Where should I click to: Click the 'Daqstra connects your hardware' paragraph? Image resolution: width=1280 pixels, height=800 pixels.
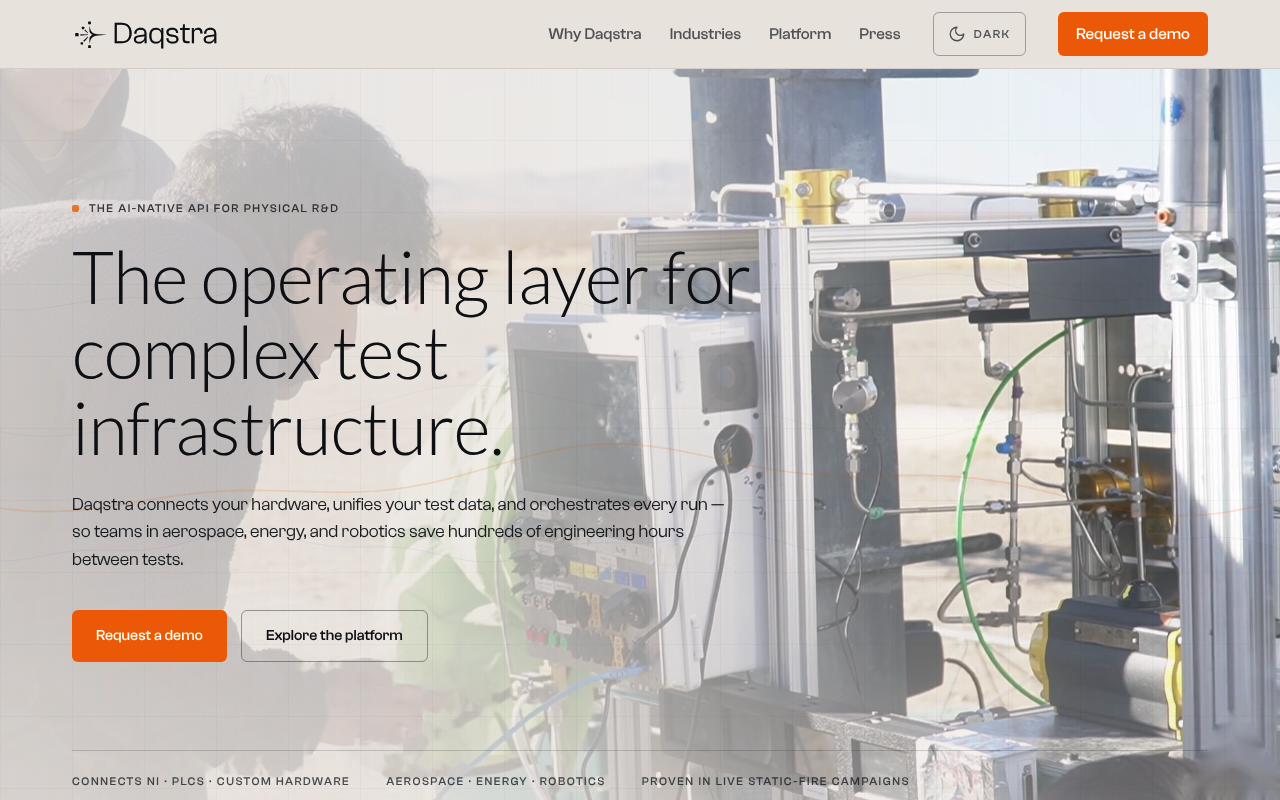[398, 532]
